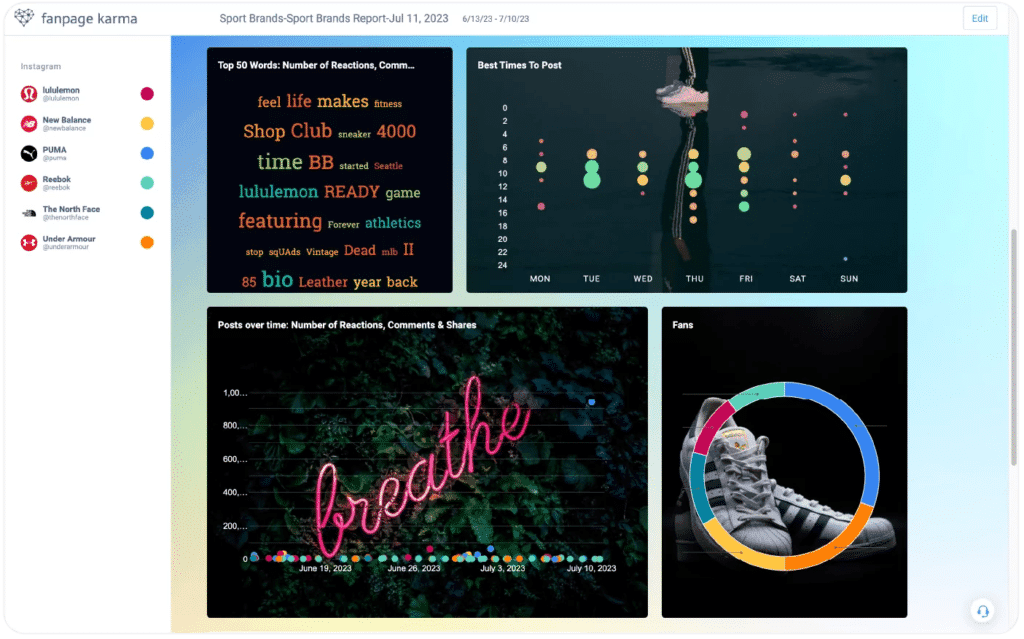Click the lululemon account name
Image resolution: width=1024 pixels, height=639 pixels.
pos(61,90)
